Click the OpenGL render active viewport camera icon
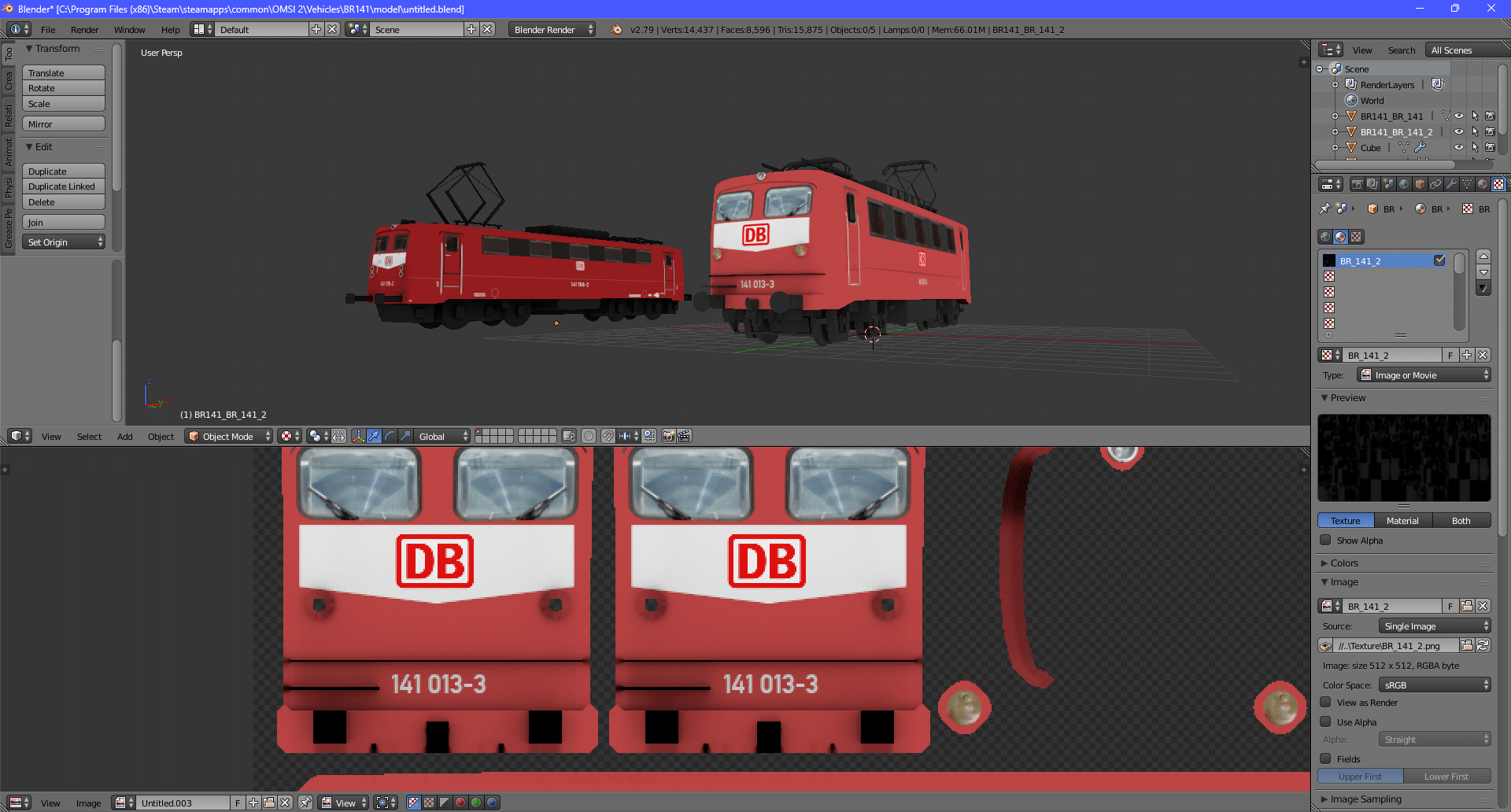The width and height of the screenshot is (1511, 812). (x=668, y=436)
